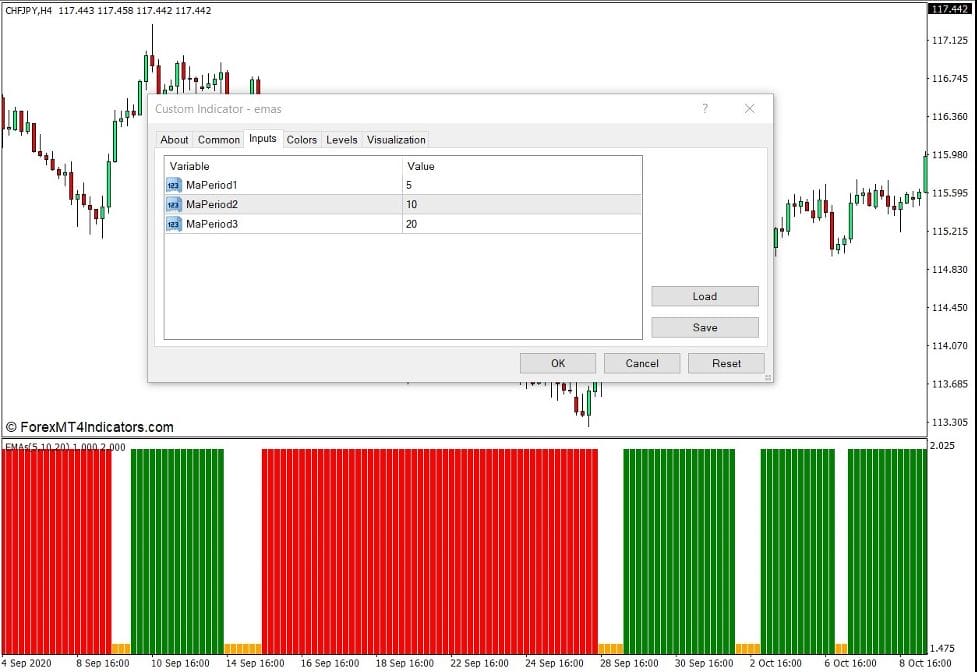
Task: Click the dialog help question mark
Action: click(705, 108)
